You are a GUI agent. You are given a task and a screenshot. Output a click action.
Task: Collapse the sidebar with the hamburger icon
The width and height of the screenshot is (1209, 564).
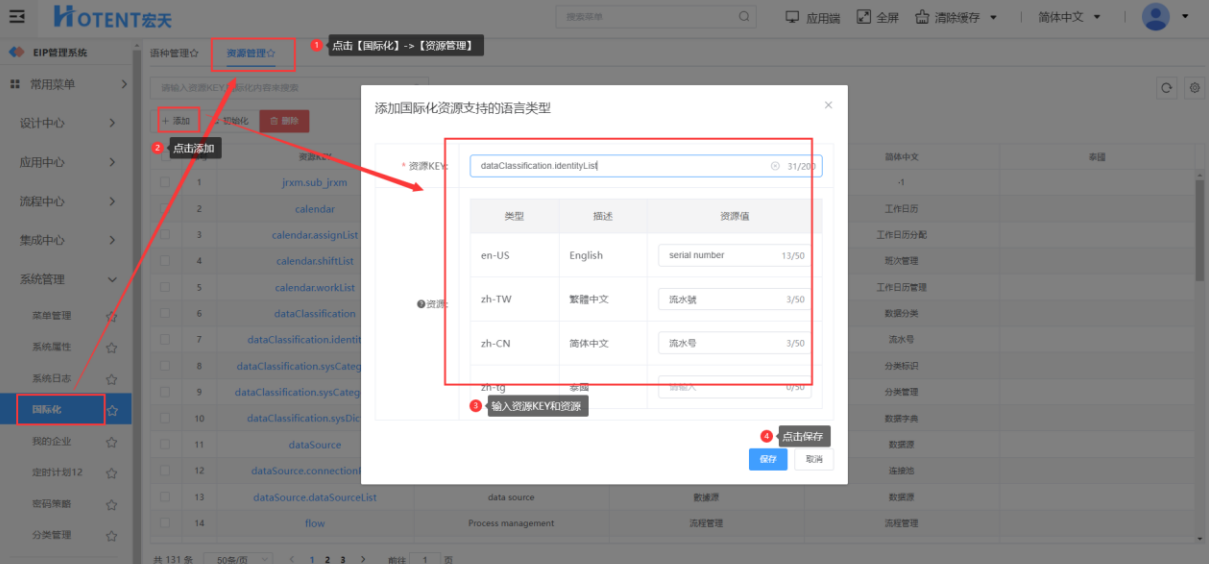coord(17,17)
